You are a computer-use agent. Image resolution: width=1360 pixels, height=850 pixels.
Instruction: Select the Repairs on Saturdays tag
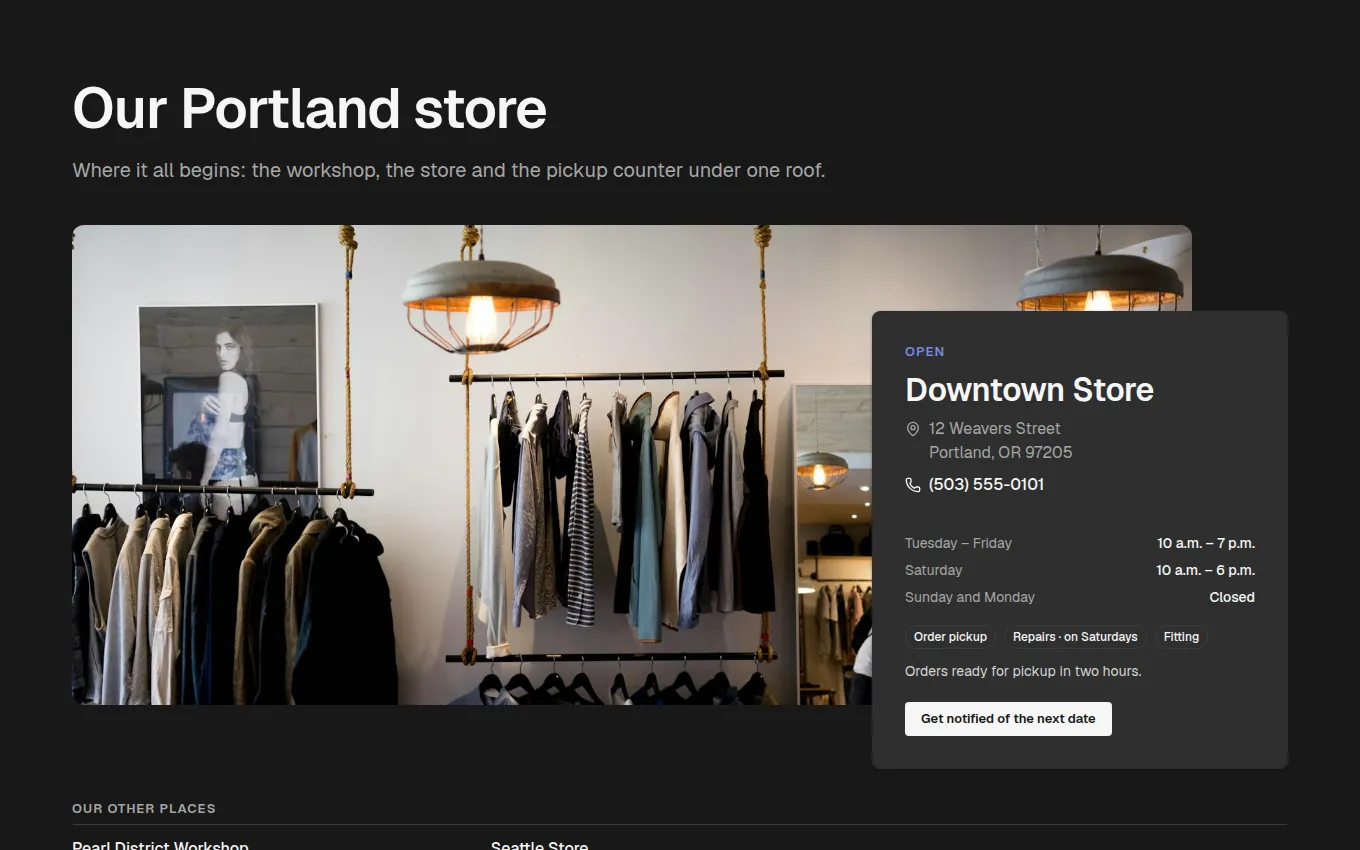click(1075, 637)
